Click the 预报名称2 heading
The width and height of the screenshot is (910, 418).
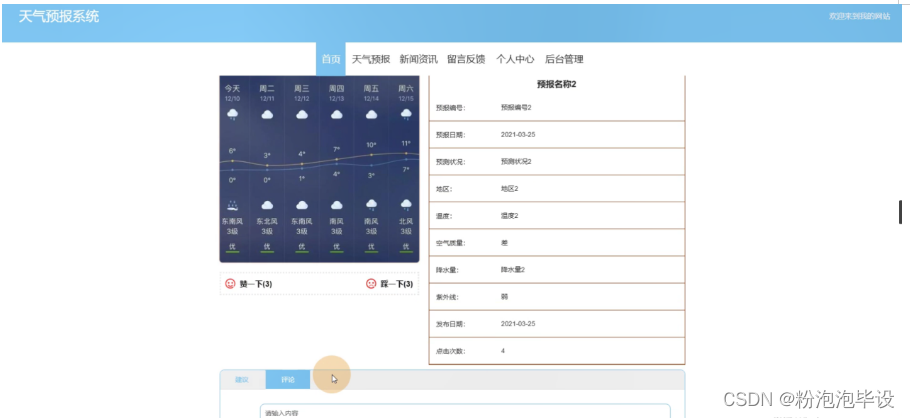[557, 84]
